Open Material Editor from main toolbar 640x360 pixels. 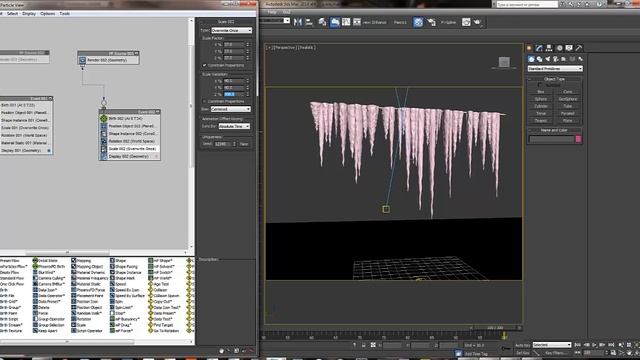[x=418, y=22]
